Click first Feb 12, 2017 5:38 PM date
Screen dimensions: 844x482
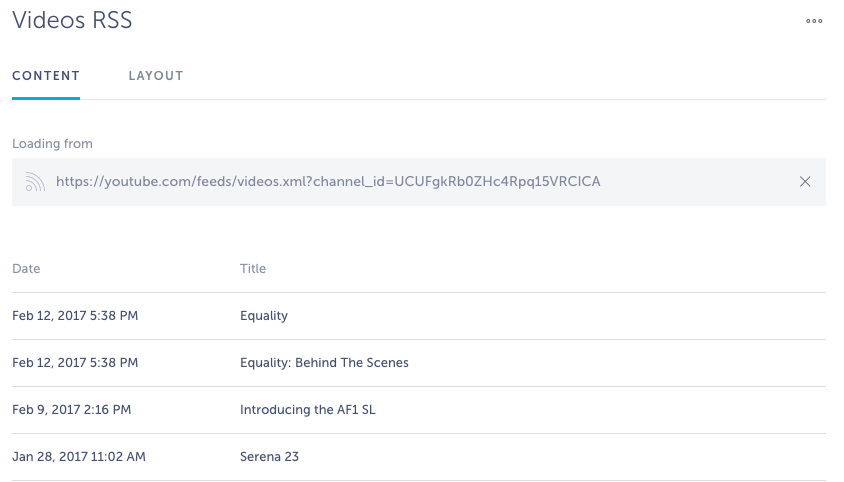pos(75,316)
